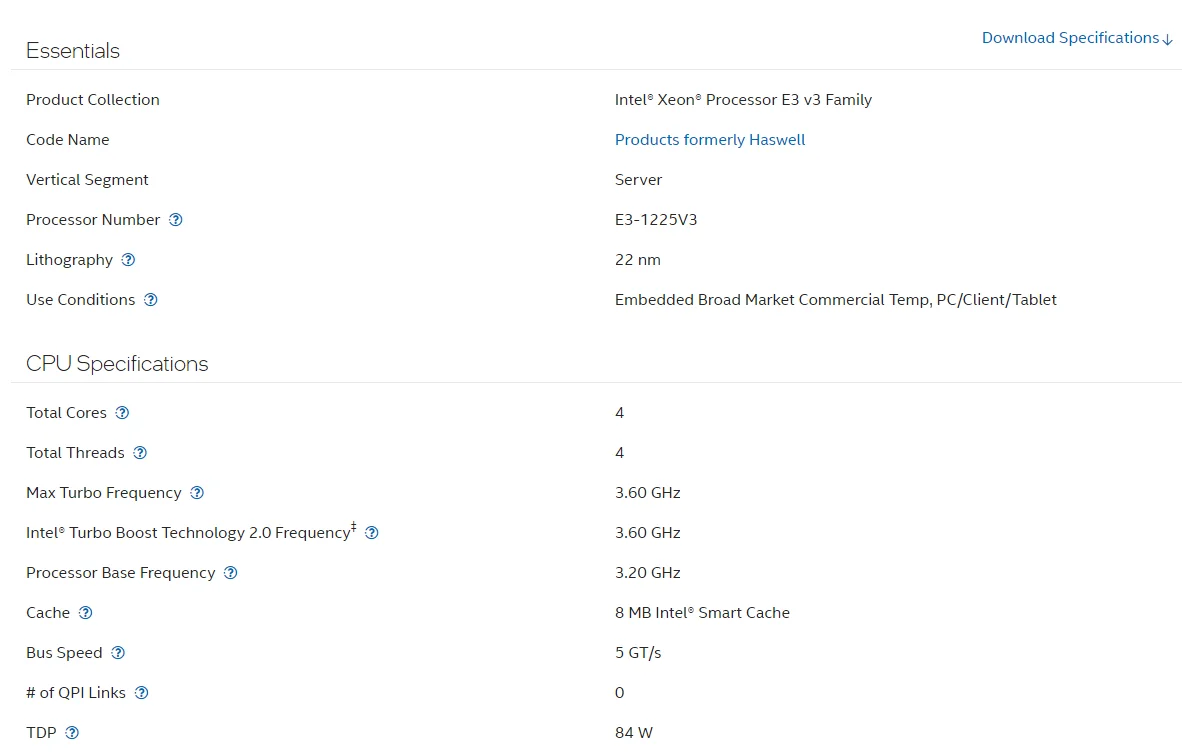Click the # of QPI Links help icon
Viewport: 1182px width, 753px height.
click(x=142, y=693)
